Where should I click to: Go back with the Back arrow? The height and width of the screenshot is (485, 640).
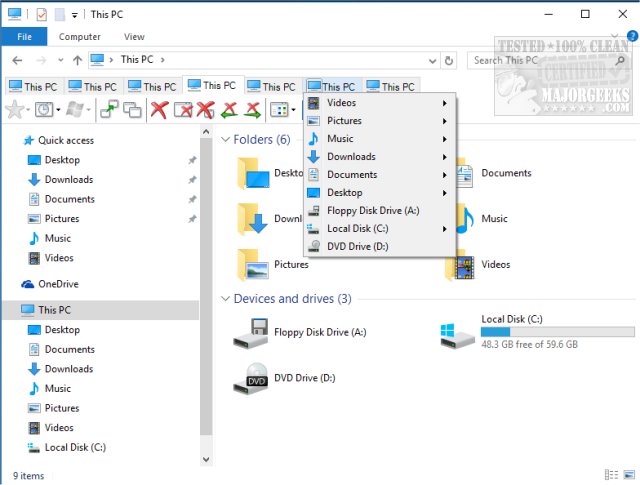(x=17, y=60)
